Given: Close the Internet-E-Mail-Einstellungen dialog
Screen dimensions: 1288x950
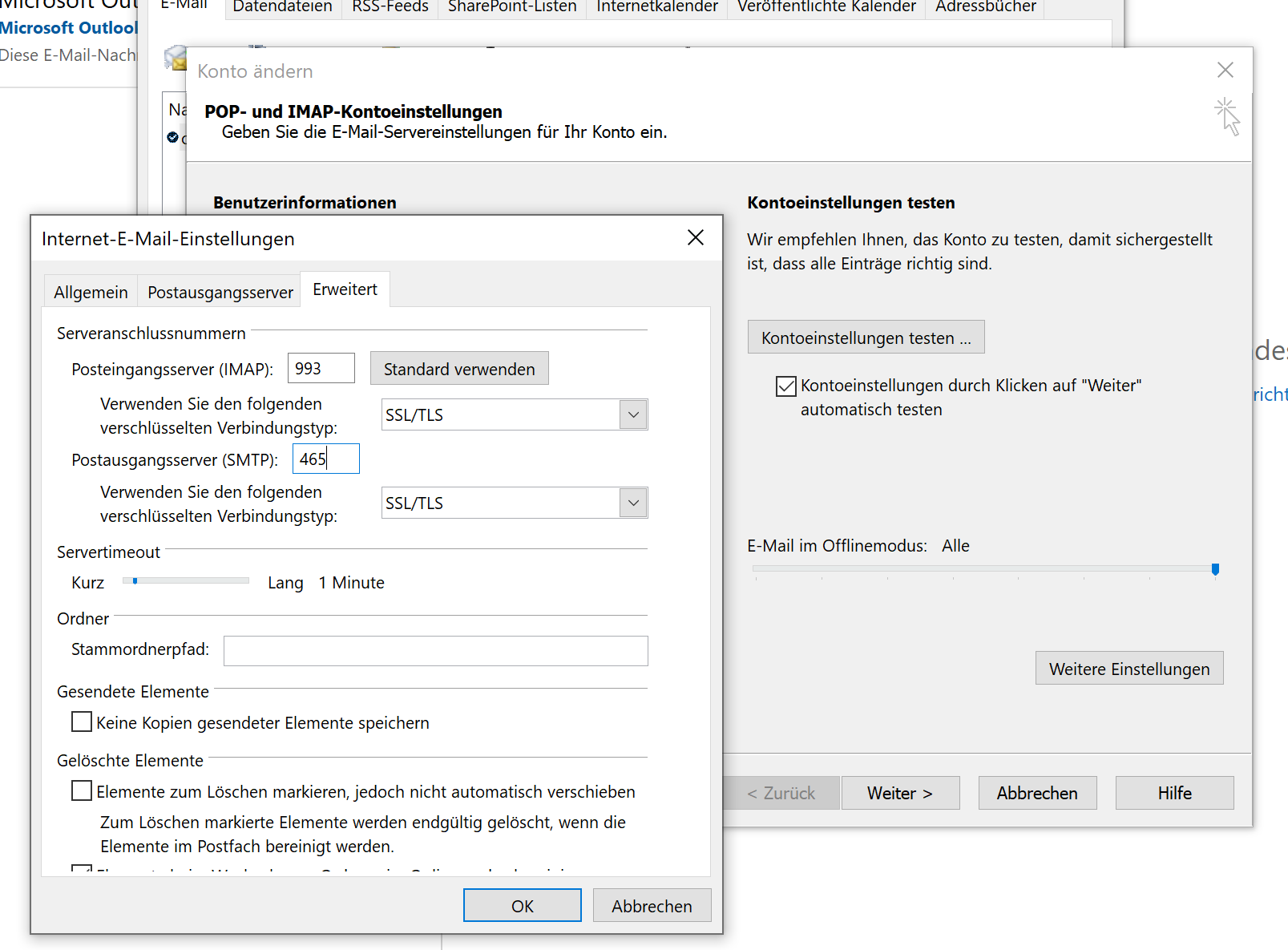Looking at the screenshot, I should click(695, 238).
